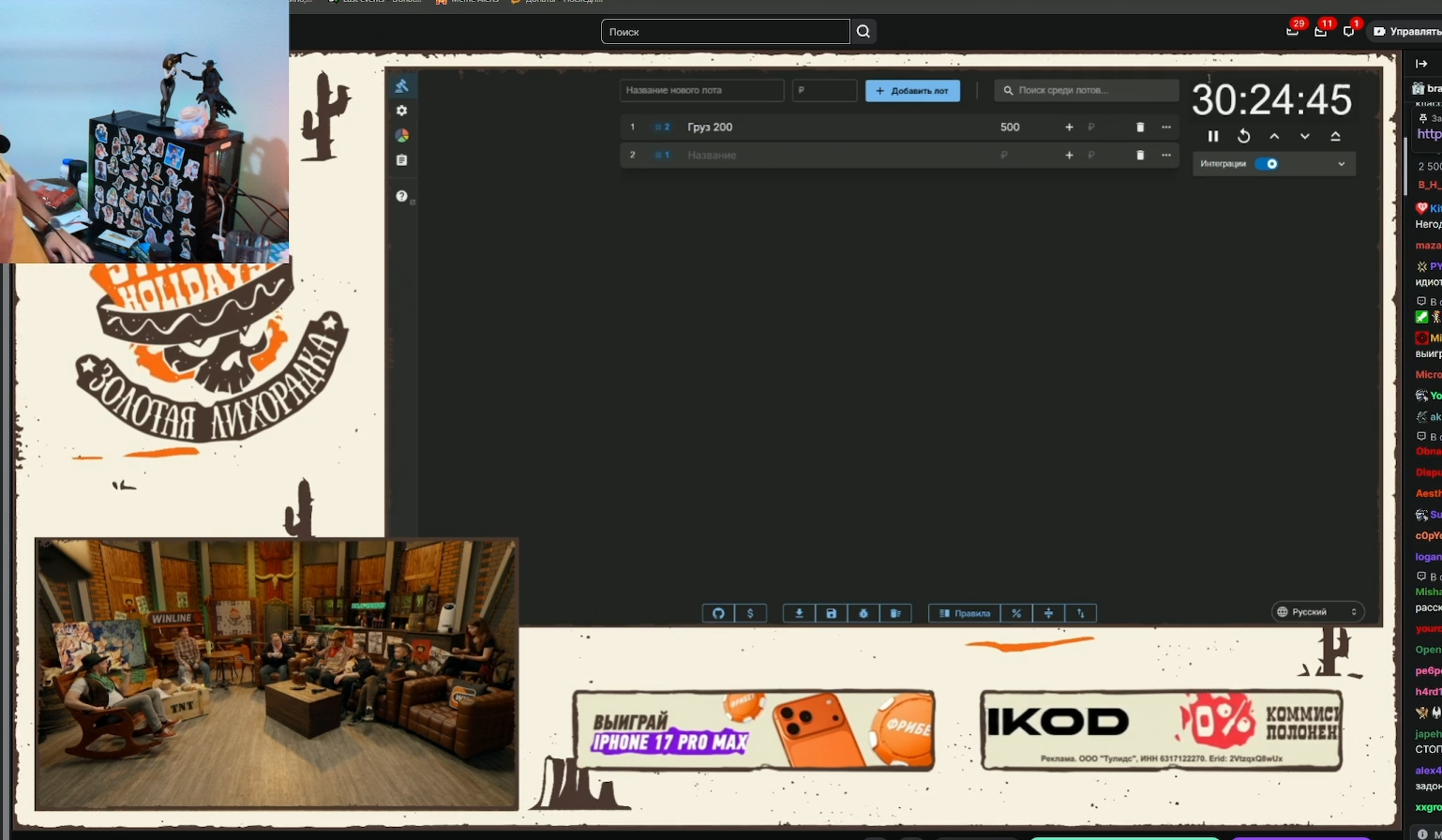This screenshot has height=840, width=1442.
Task: Click the percent icon in bottom toolbar
Action: click(x=1016, y=613)
